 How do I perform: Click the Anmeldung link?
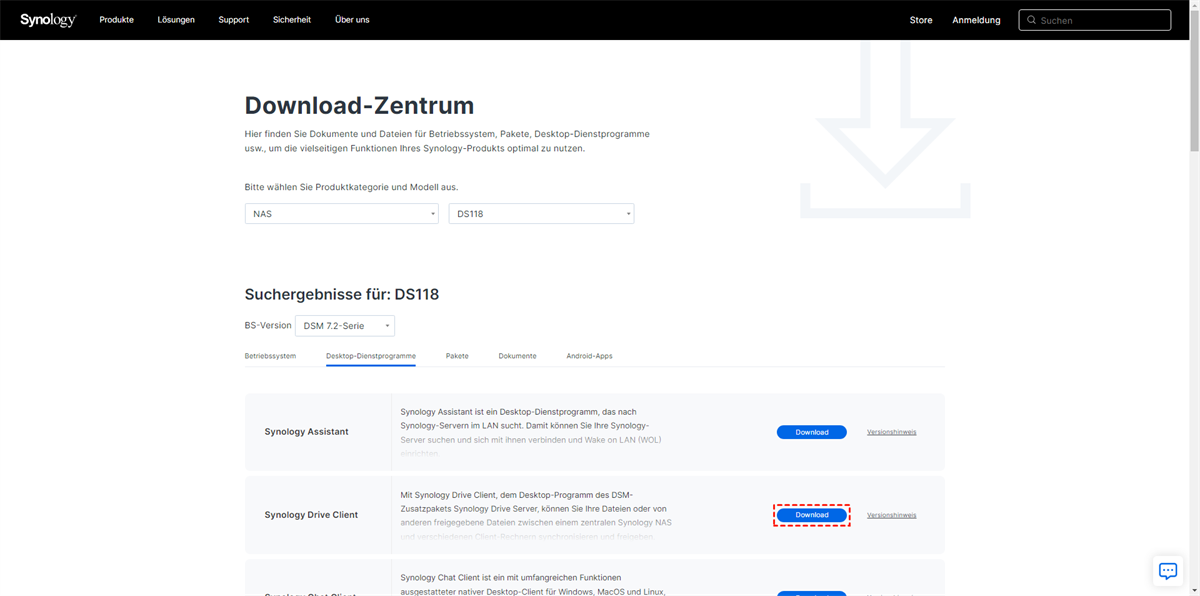[976, 20]
